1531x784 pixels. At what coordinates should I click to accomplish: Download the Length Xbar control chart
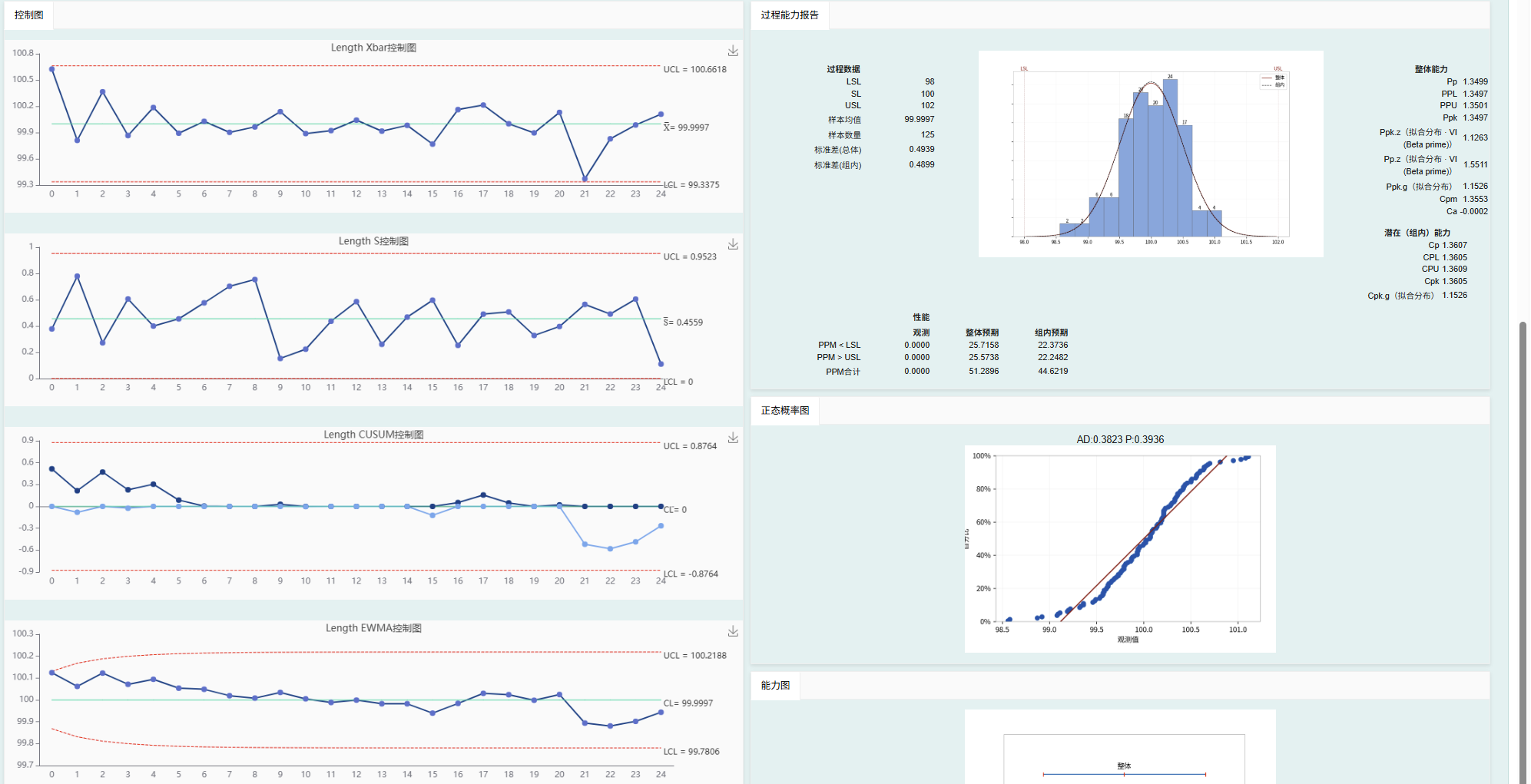pos(733,51)
